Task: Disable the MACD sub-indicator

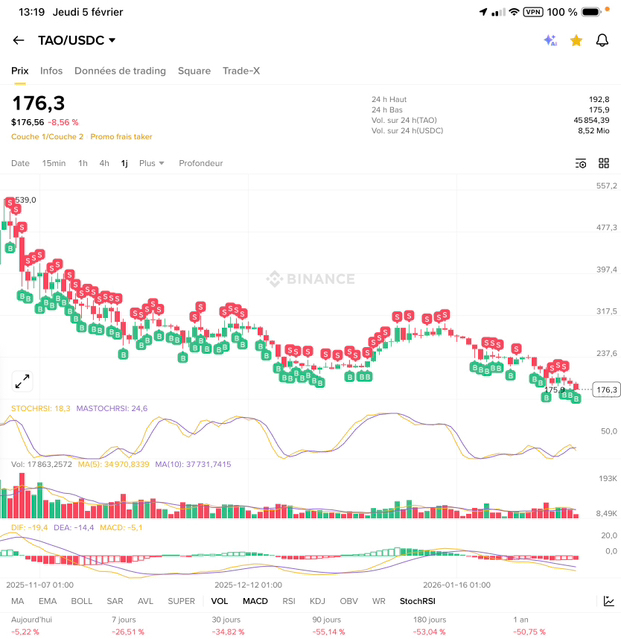Action: 255,601
